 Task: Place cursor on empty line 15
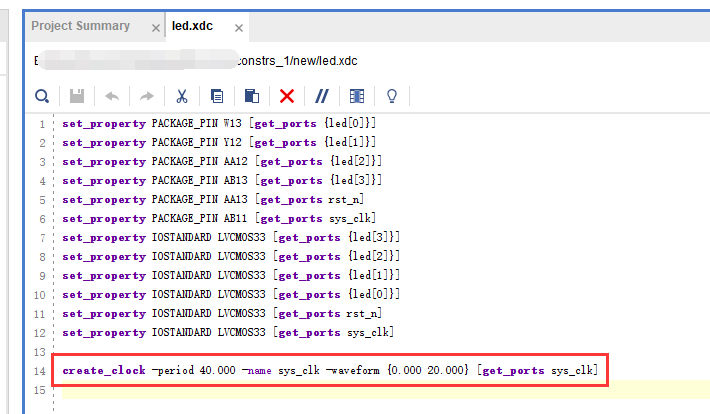385,390
